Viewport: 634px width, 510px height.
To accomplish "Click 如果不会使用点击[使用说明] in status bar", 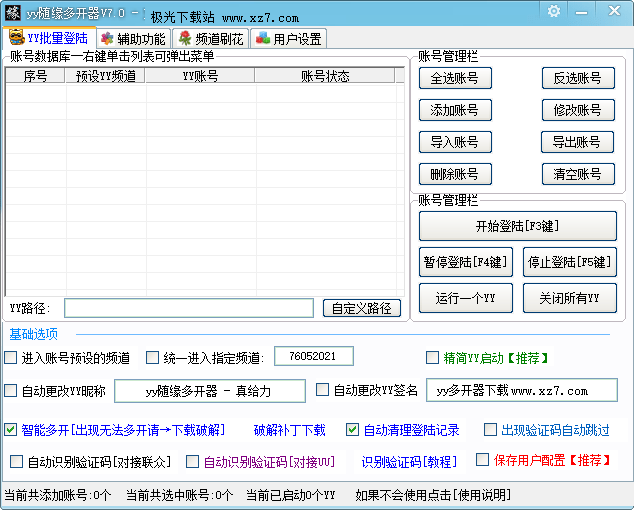I will coord(433,495).
